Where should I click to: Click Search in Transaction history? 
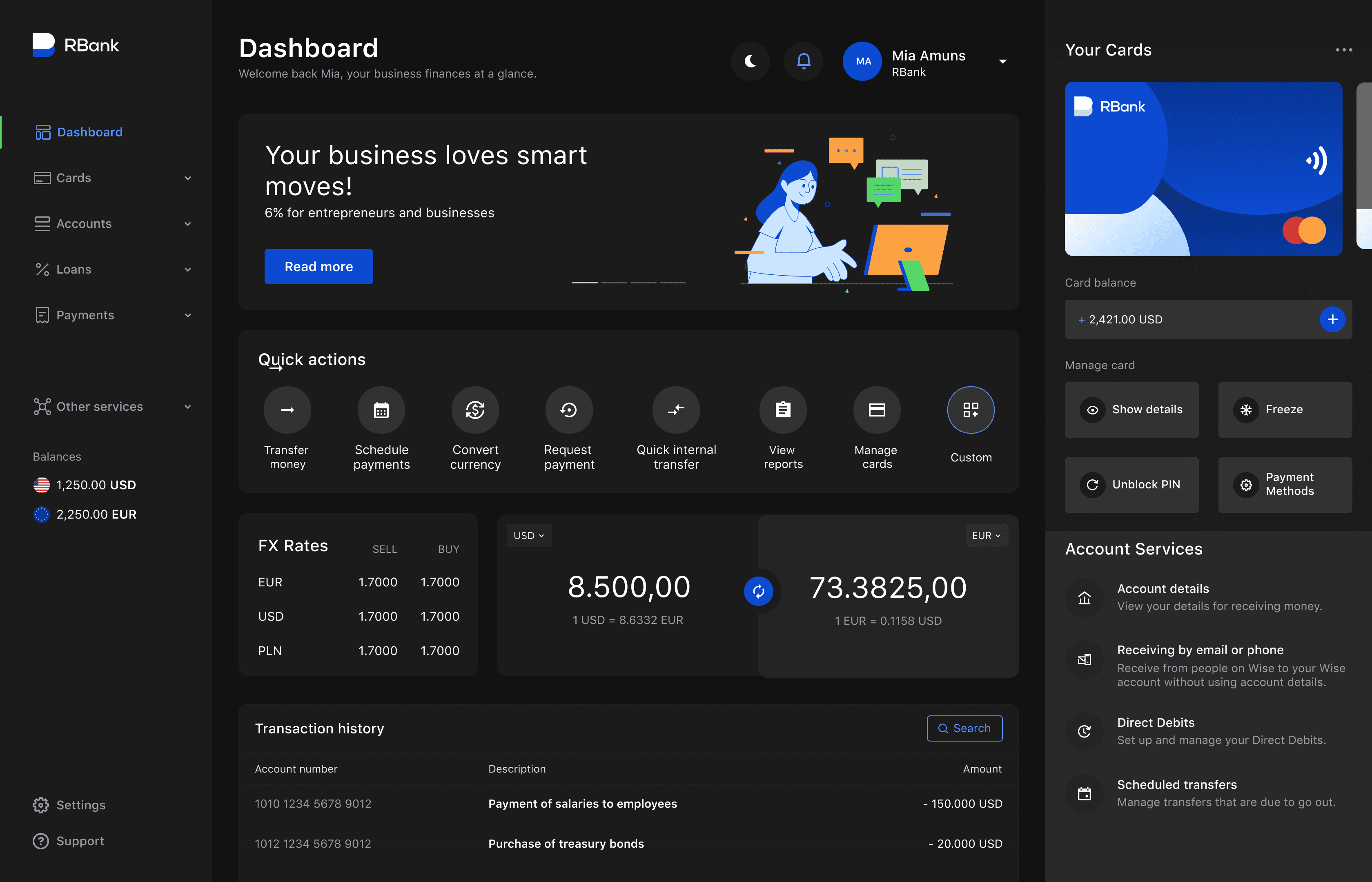tap(964, 728)
